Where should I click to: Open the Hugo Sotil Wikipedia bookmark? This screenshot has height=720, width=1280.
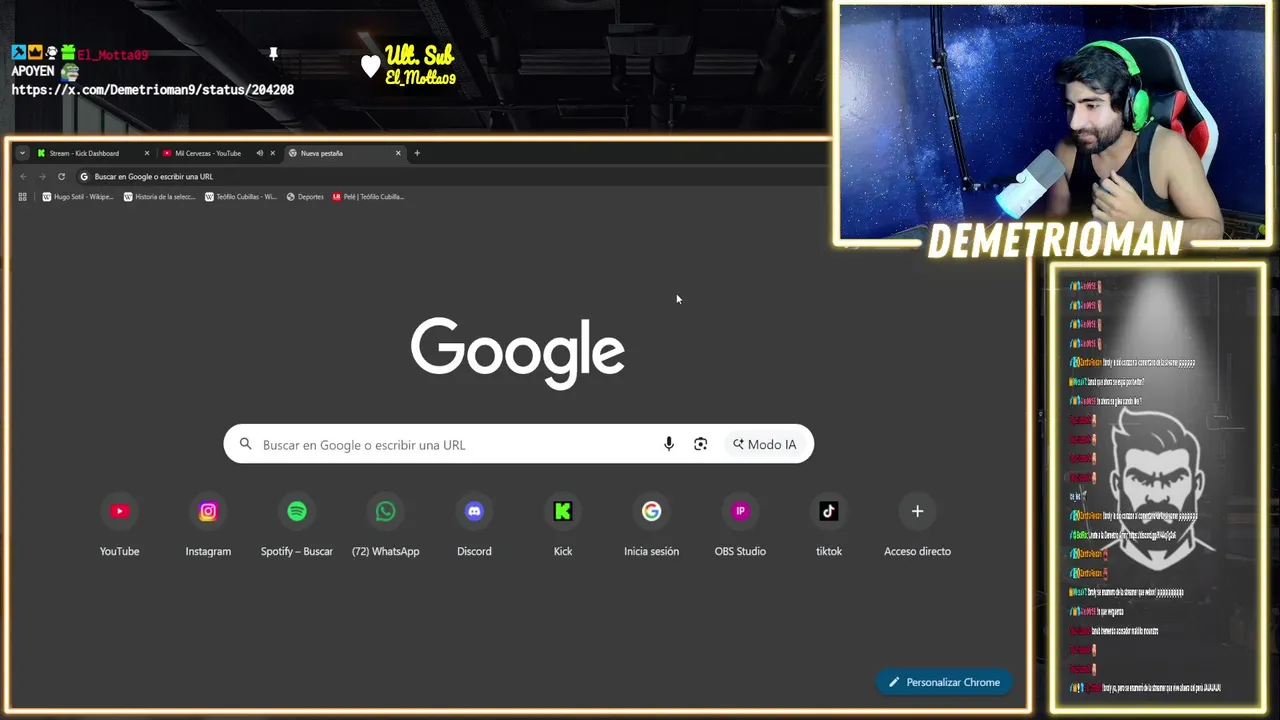tap(78, 197)
